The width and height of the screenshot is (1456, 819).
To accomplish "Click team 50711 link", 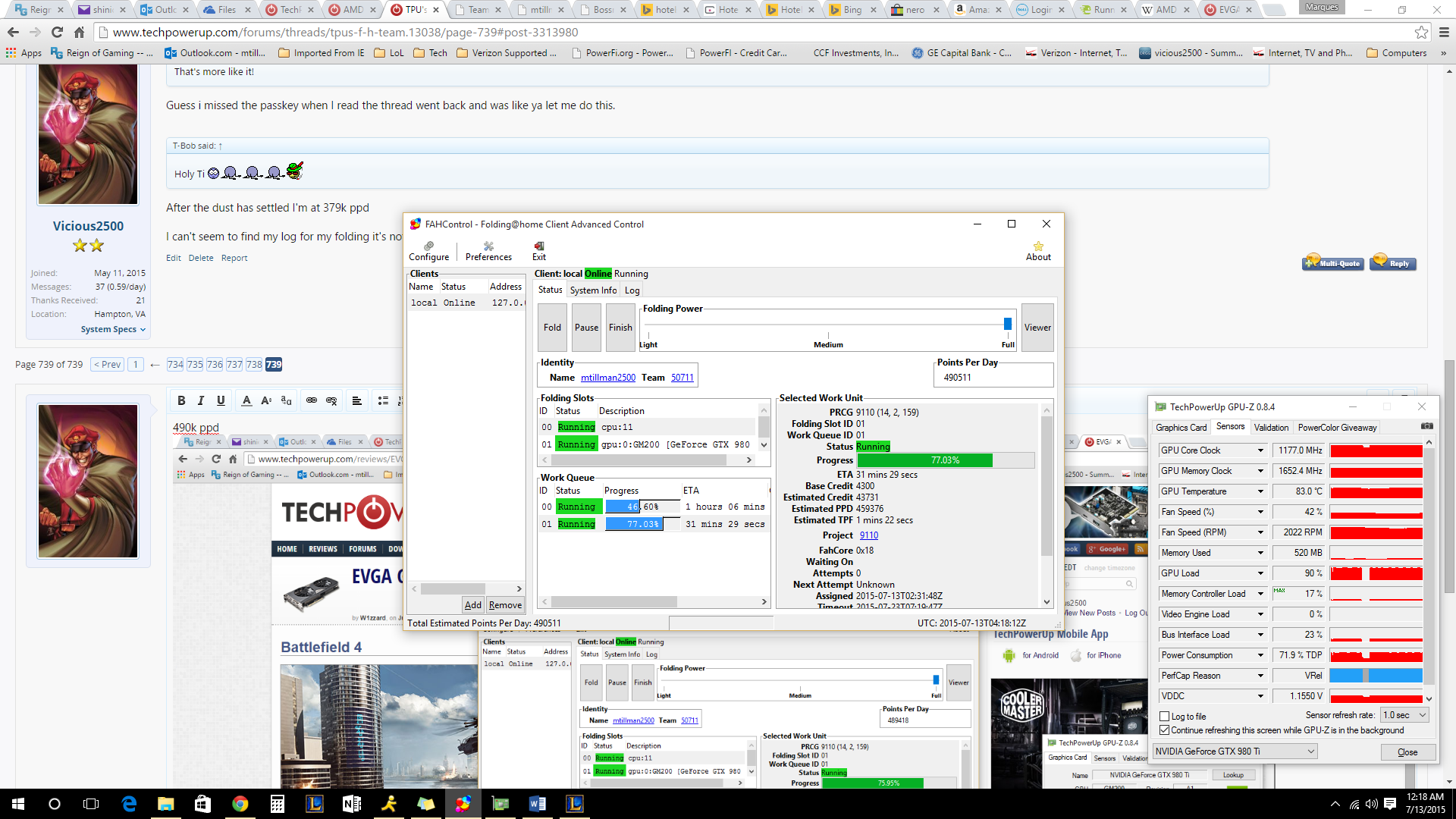I will point(682,378).
